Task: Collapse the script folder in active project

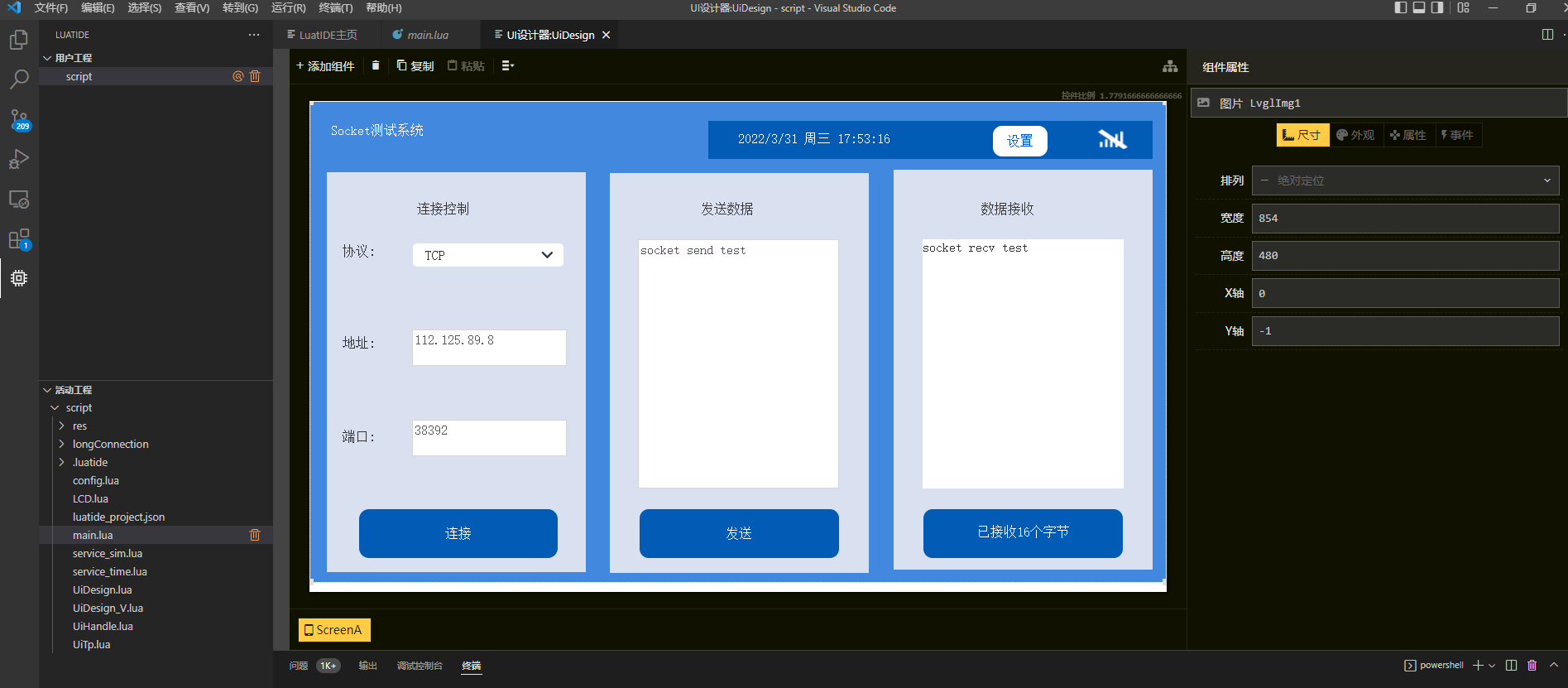Action: pos(55,407)
